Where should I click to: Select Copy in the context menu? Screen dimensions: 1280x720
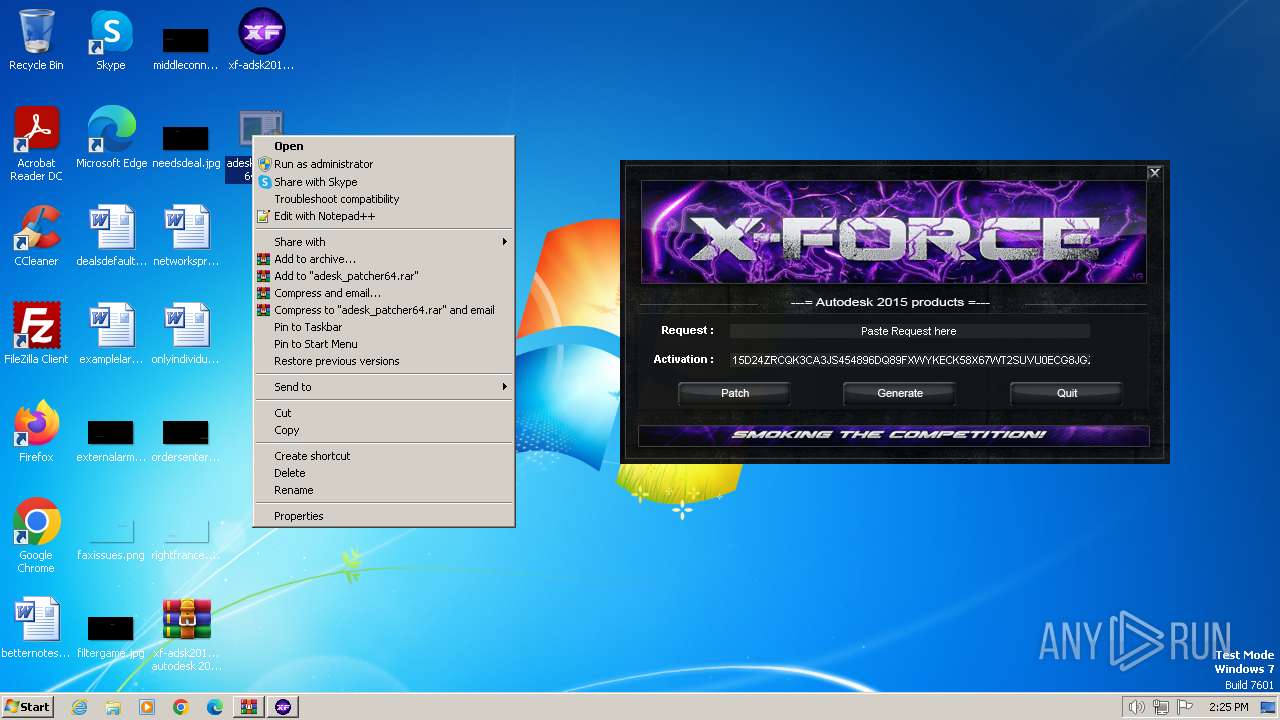pos(384,430)
